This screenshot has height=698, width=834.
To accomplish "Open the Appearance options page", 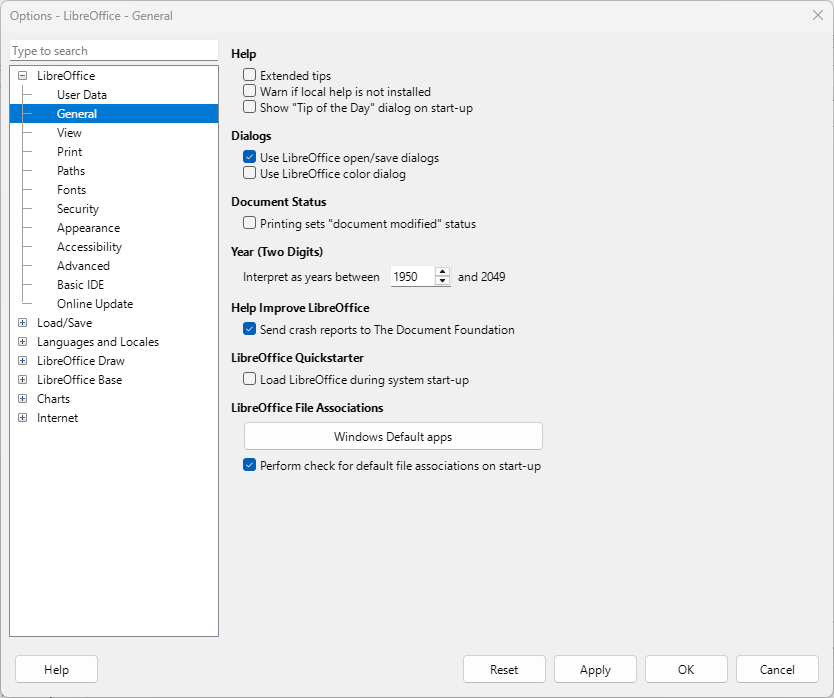I will tap(88, 228).
